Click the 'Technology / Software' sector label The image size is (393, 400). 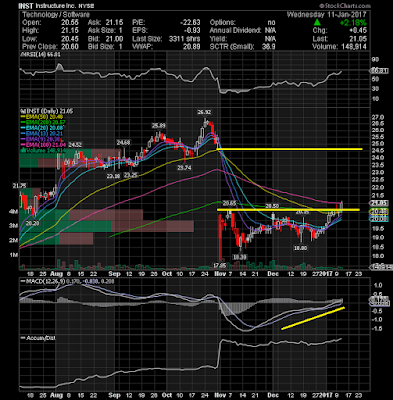pyautogui.click(x=56, y=15)
